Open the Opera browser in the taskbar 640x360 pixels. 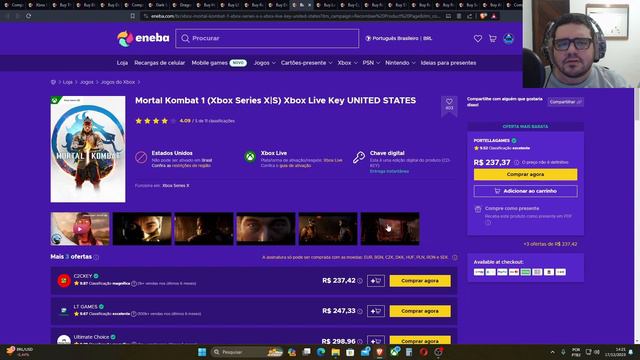point(424,352)
